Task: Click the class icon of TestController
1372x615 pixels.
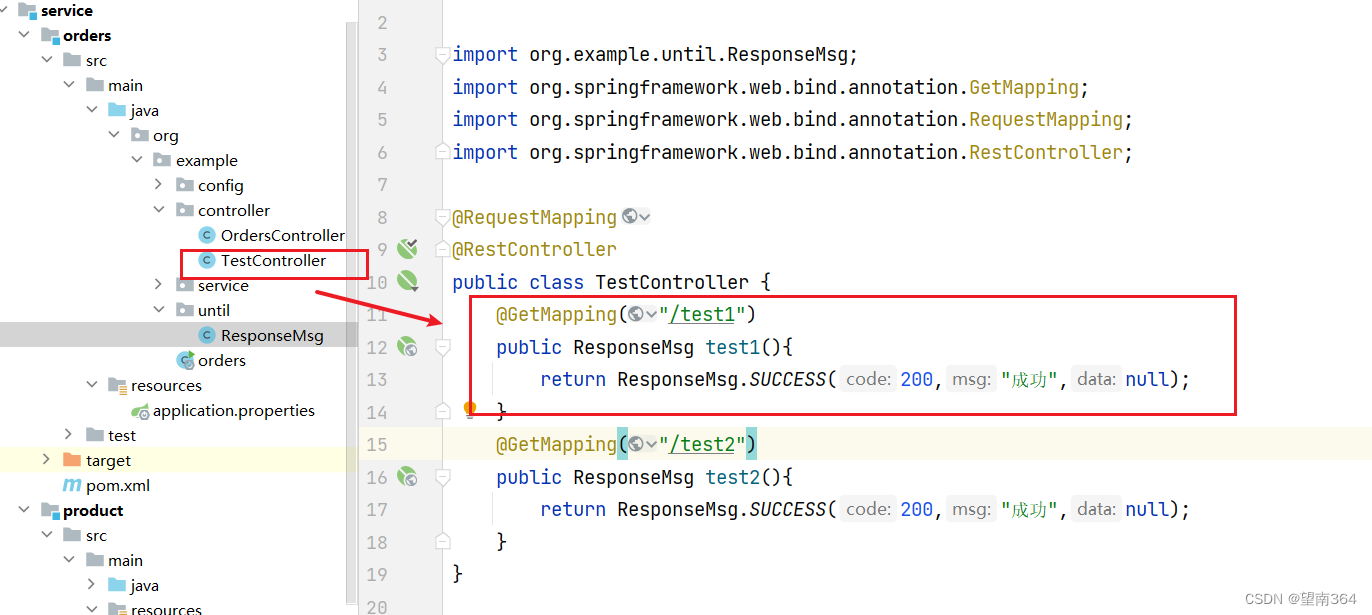Action: coord(207,260)
